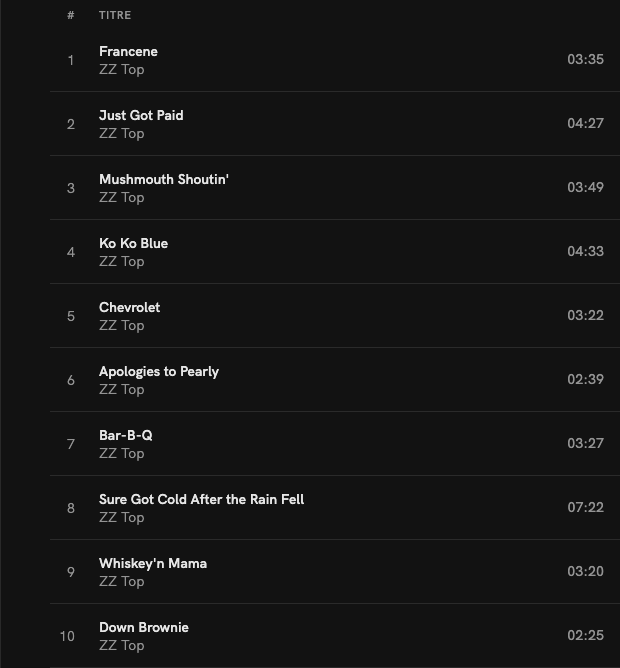Select the Chevrolet song title
The image size is (620, 668).
pos(129,307)
